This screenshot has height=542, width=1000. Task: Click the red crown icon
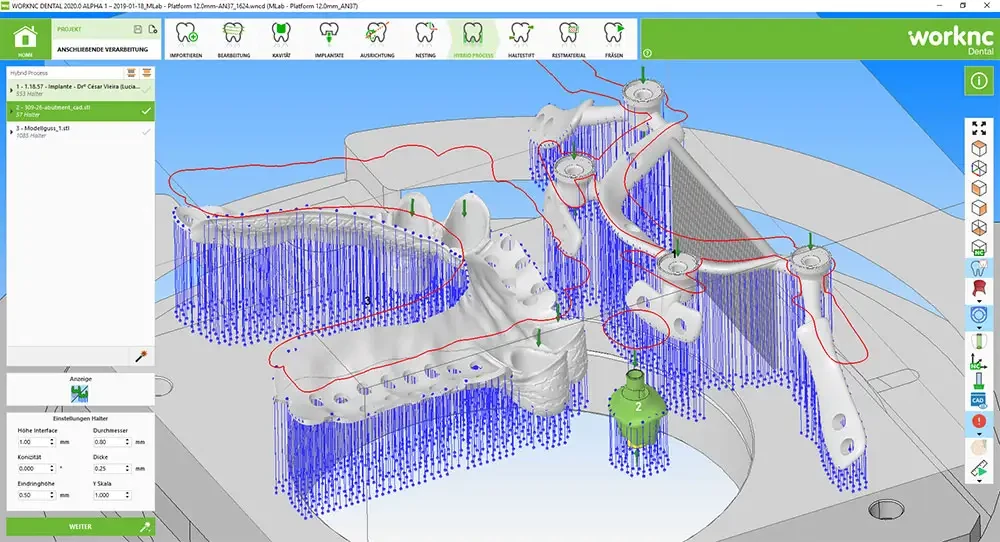click(979, 288)
